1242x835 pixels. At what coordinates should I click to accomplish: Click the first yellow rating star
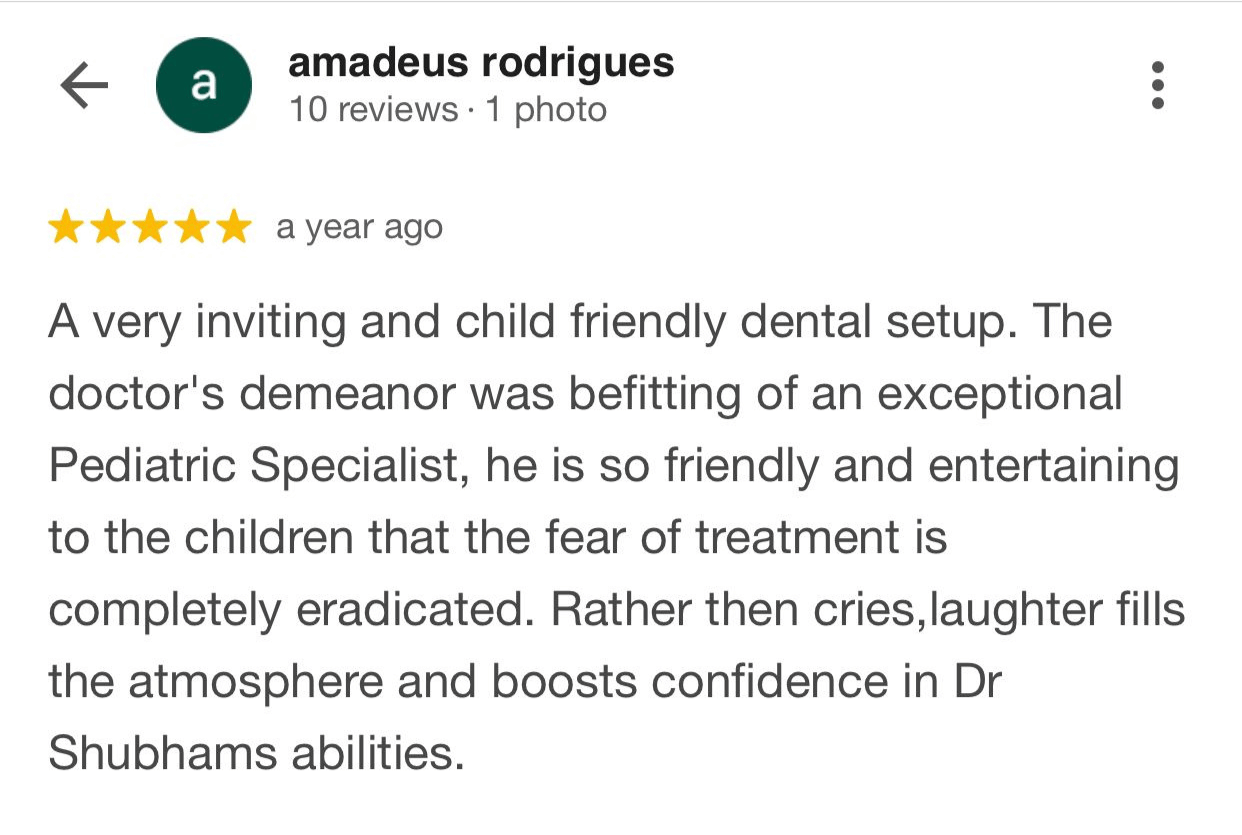coord(66,228)
